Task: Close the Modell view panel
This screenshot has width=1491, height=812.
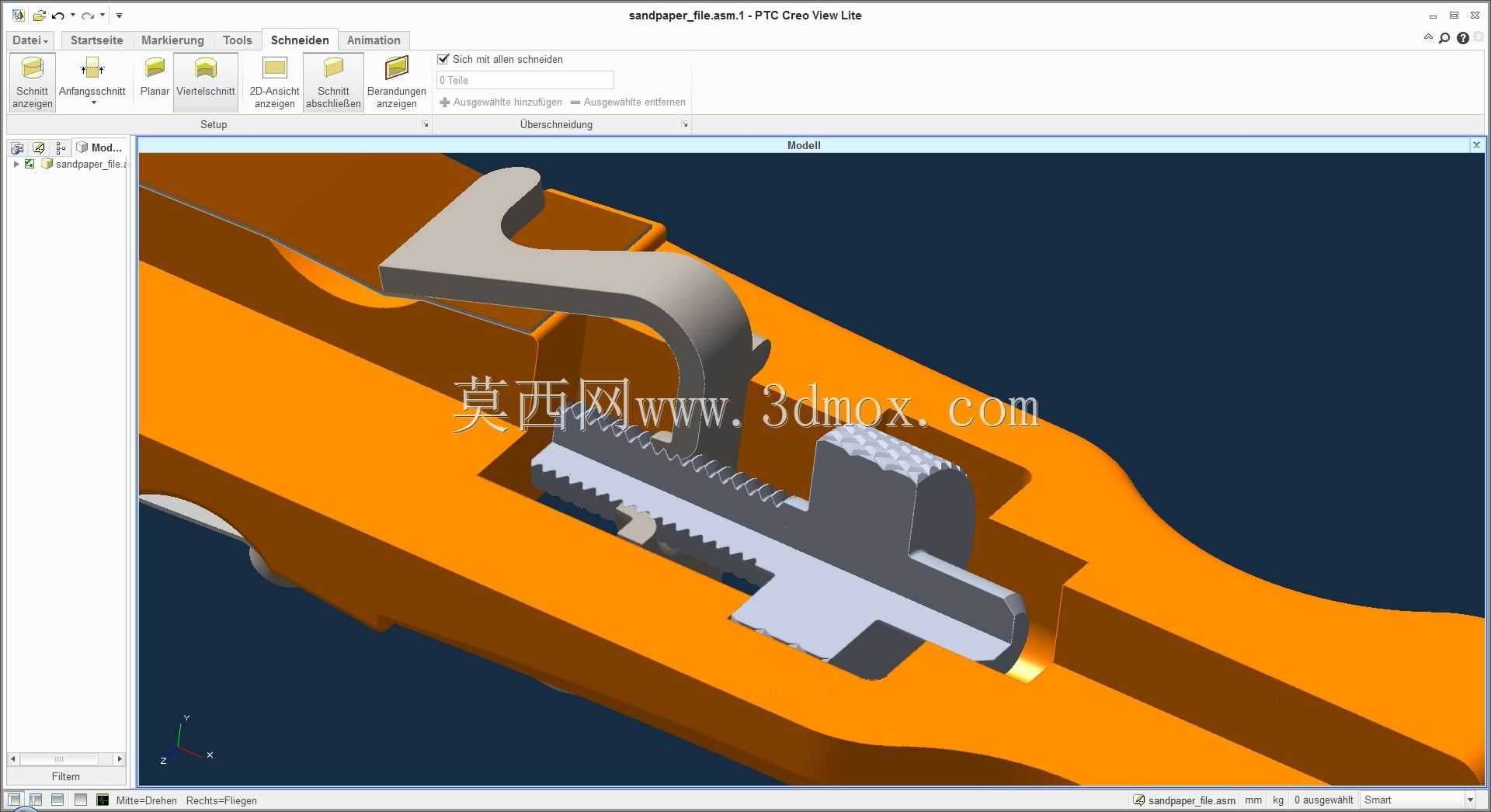Action: click(1476, 145)
